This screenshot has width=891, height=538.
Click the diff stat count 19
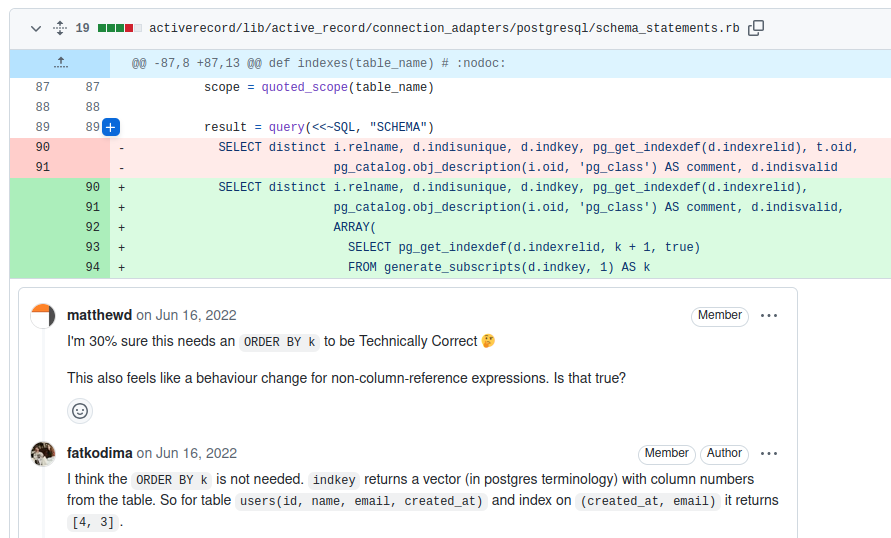[x=82, y=28]
